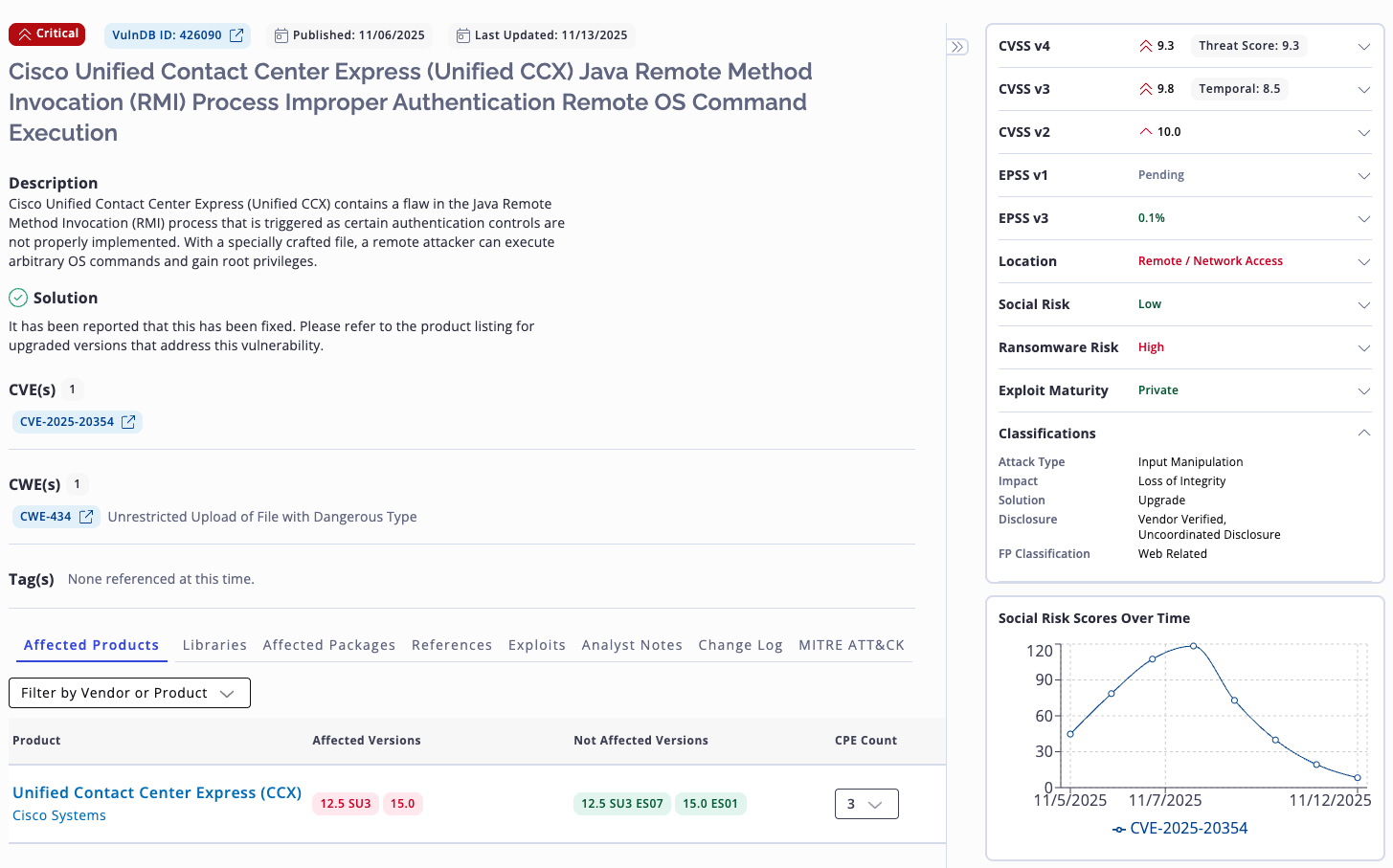
Task: Open CWE-434 external link icon
Action: [86, 517]
